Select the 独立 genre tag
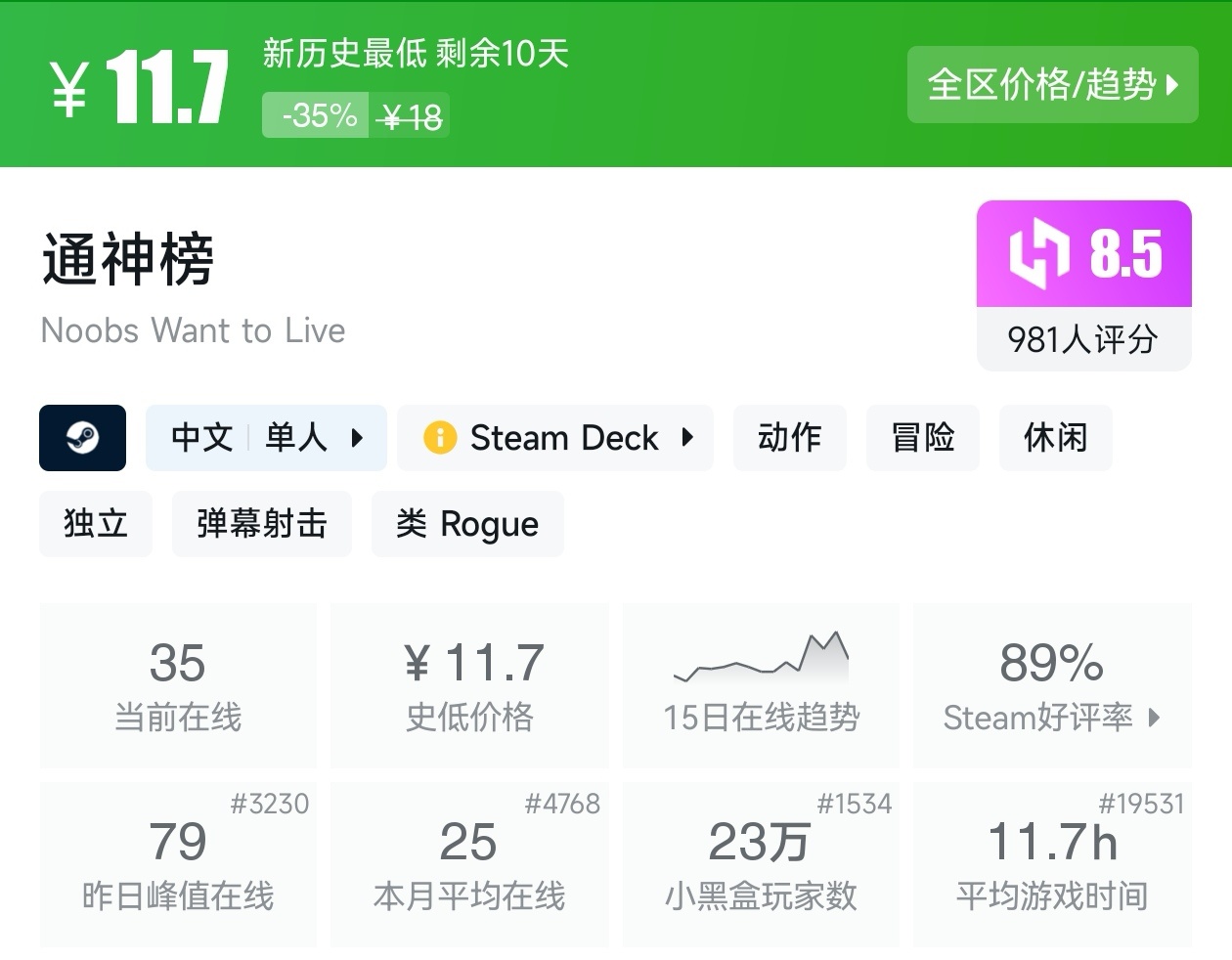This screenshot has height=960, width=1232. tap(96, 524)
